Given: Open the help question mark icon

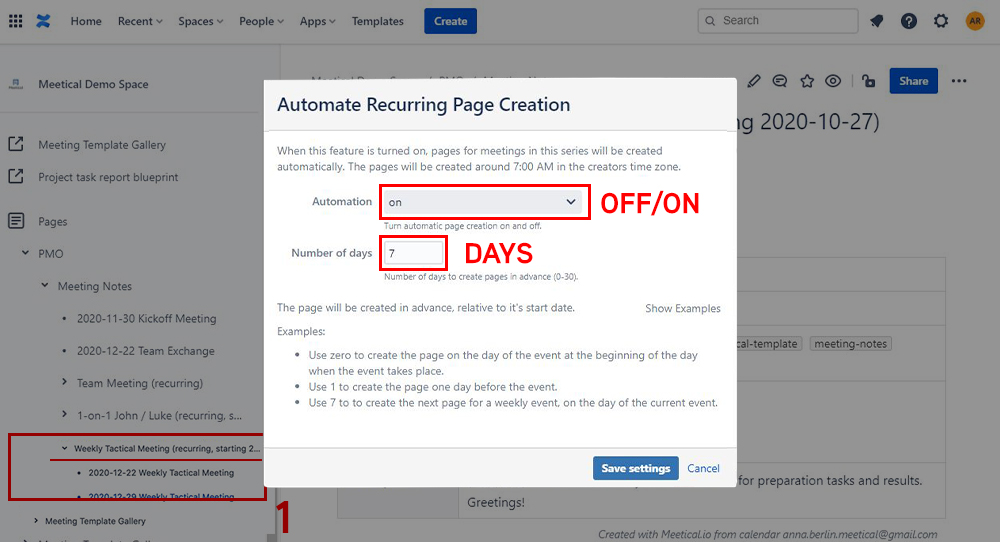Looking at the screenshot, I should pyautogui.click(x=909, y=21).
